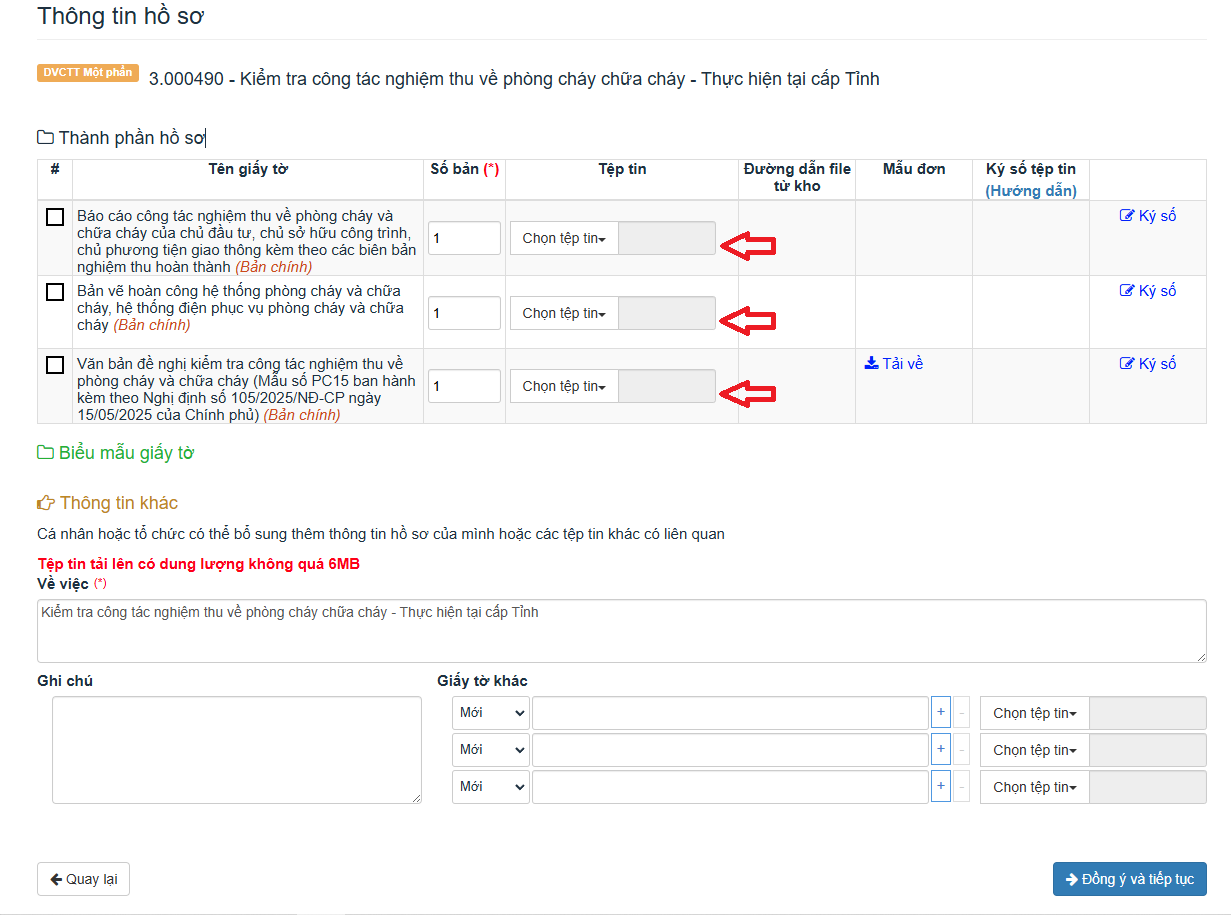Download the Mẫu đơn via Tải về
Image resolution: width=1231 pixels, height=915 pixels.
pyautogui.click(x=893, y=364)
